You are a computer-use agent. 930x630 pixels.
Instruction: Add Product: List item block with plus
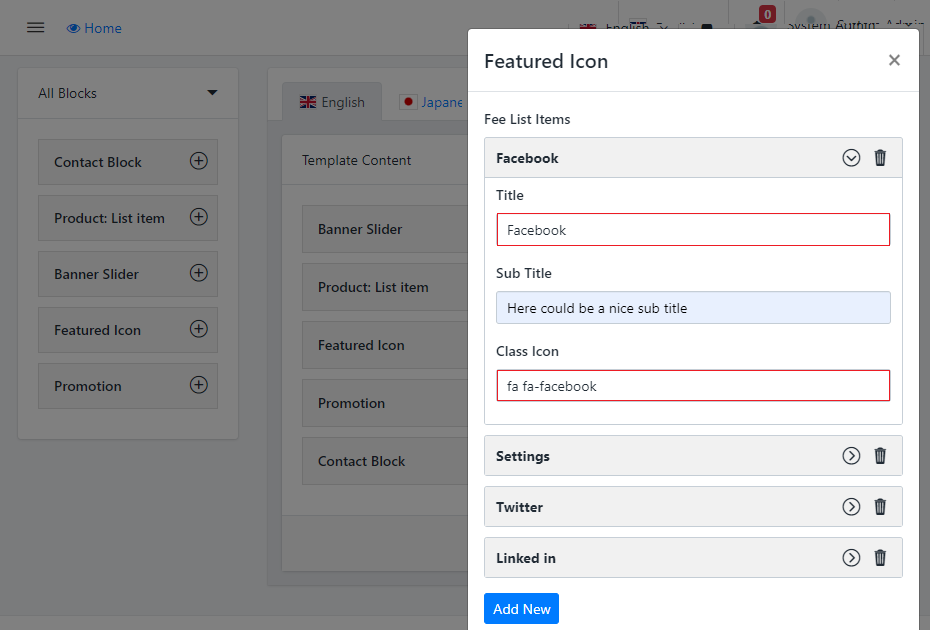coord(199,217)
